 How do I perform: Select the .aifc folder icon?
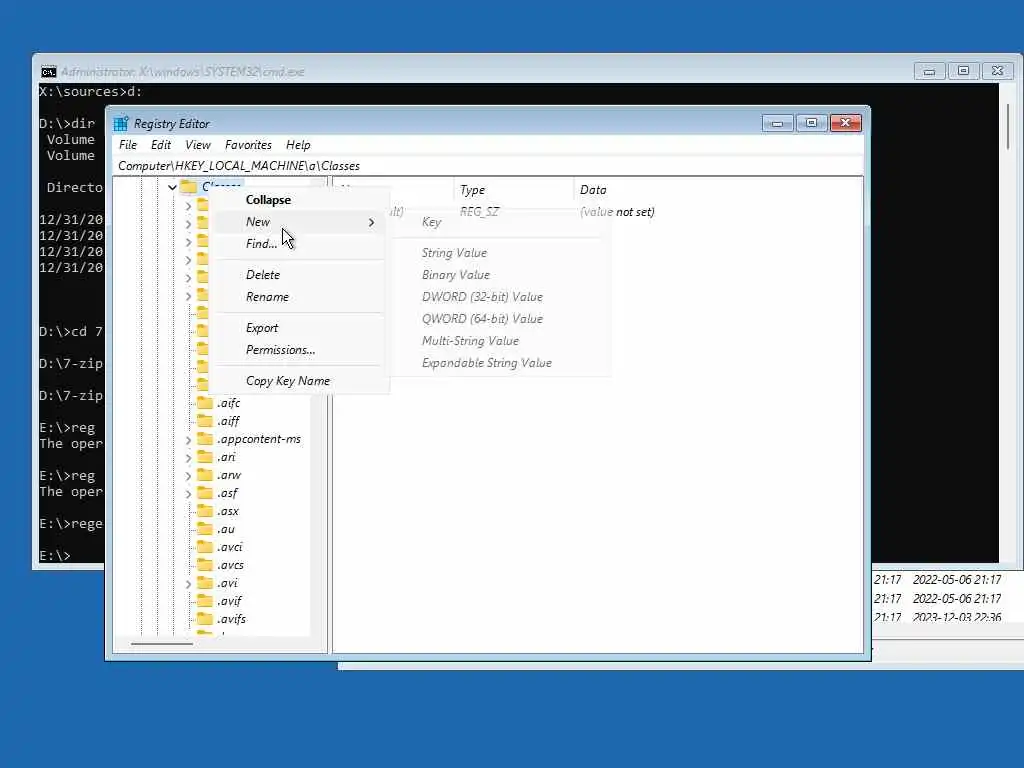pyautogui.click(x=205, y=402)
